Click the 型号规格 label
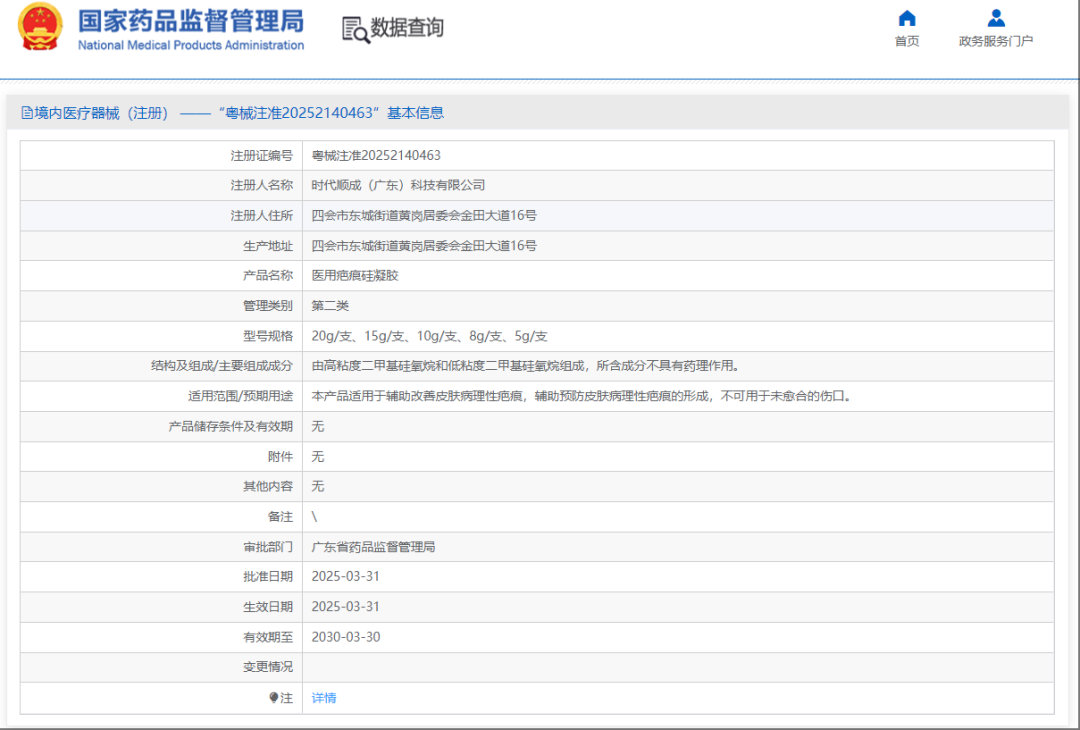 268,336
